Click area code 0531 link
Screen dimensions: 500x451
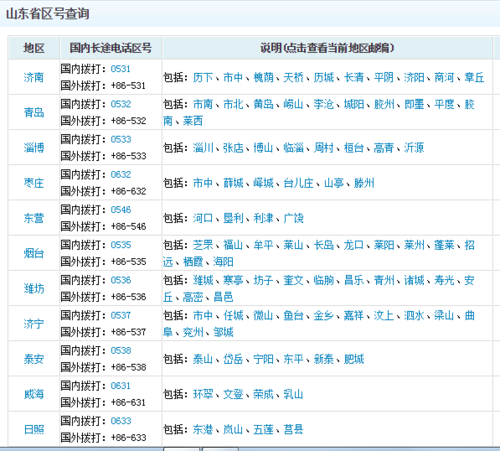(121, 69)
